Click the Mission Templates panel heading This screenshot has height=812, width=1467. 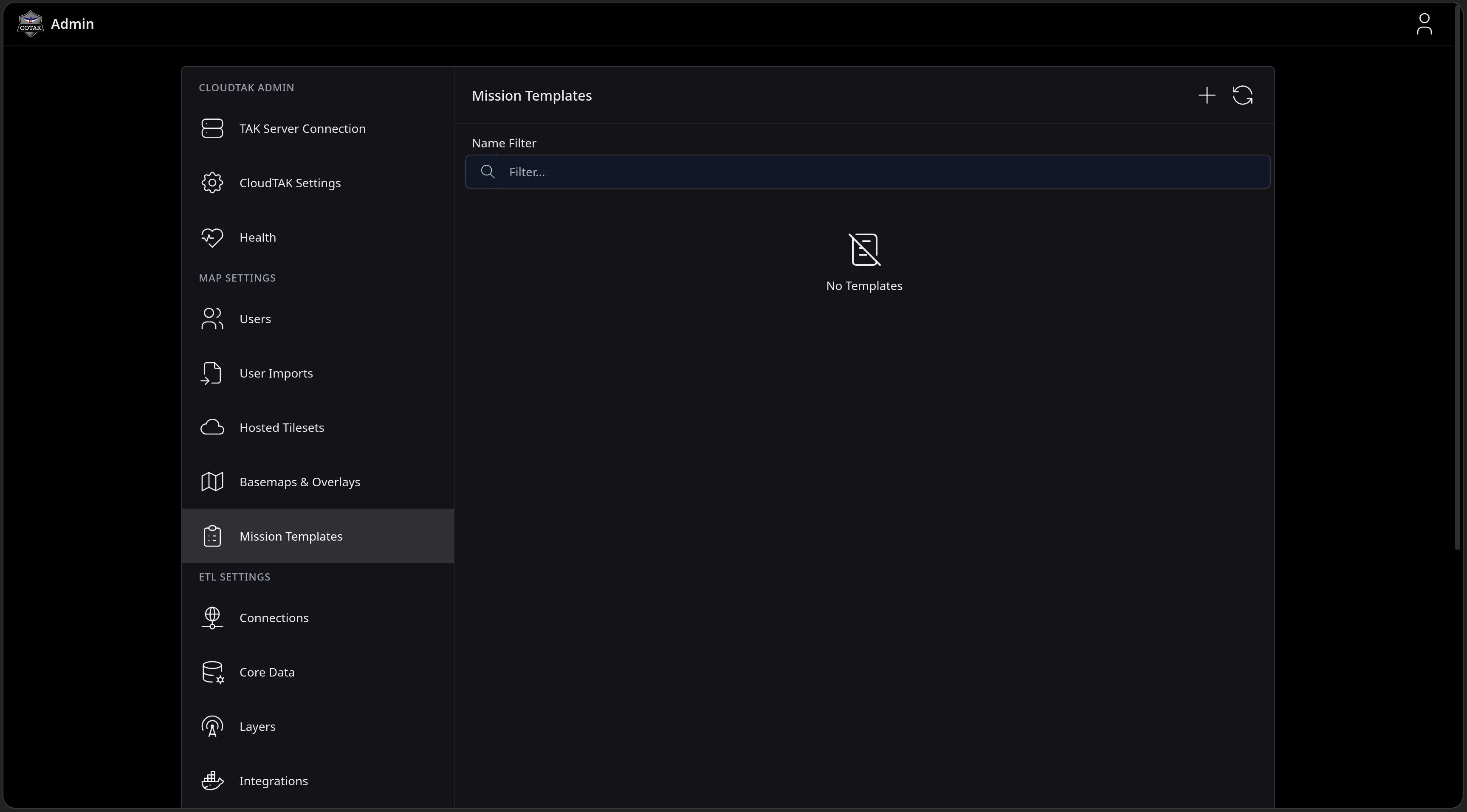click(532, 96)
